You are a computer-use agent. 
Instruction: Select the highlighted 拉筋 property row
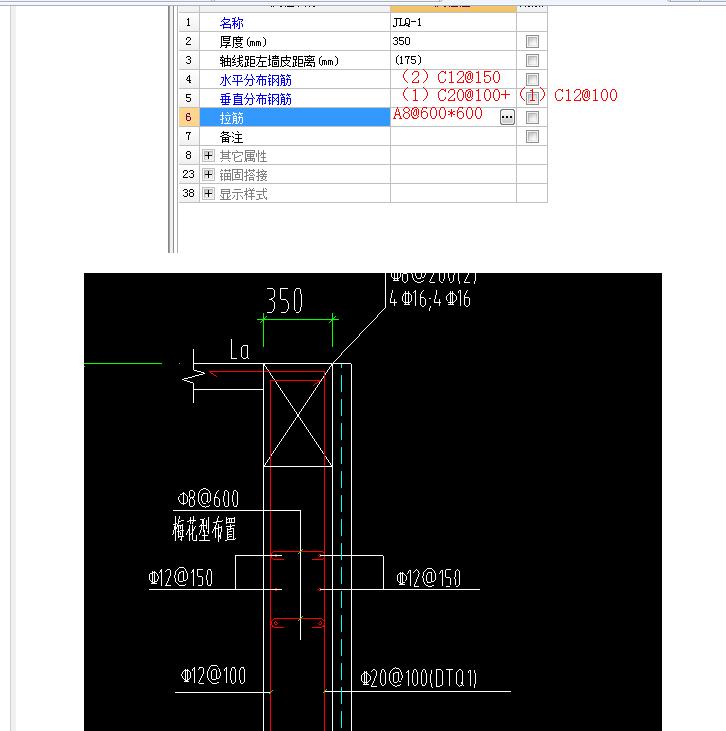coord(295,117)
